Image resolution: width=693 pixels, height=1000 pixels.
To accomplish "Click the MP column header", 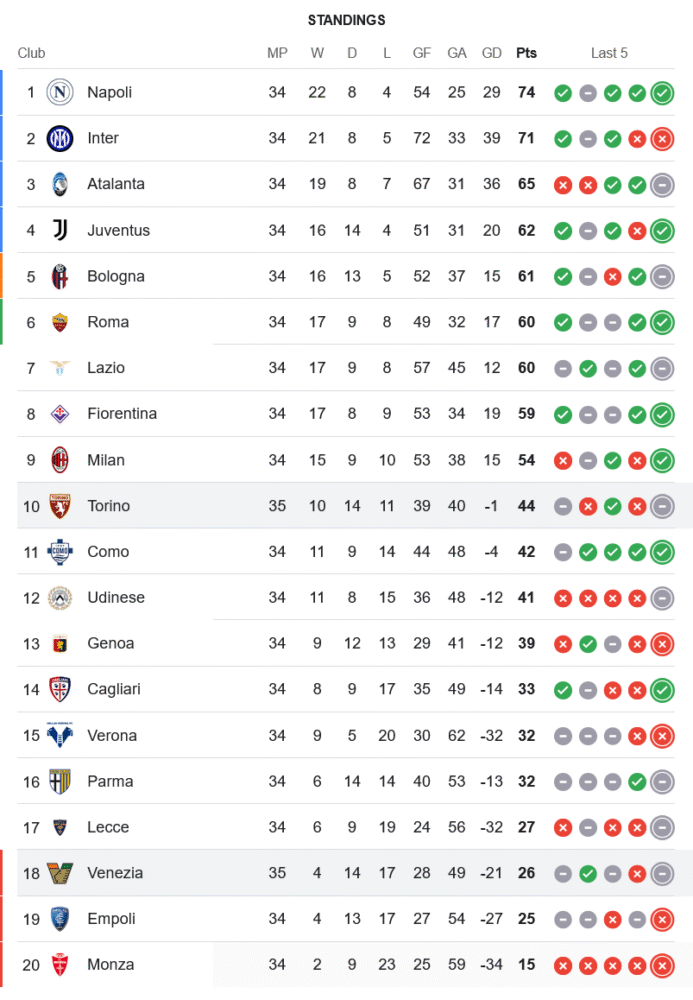I will pyautogui.click(x=277, y=53).
